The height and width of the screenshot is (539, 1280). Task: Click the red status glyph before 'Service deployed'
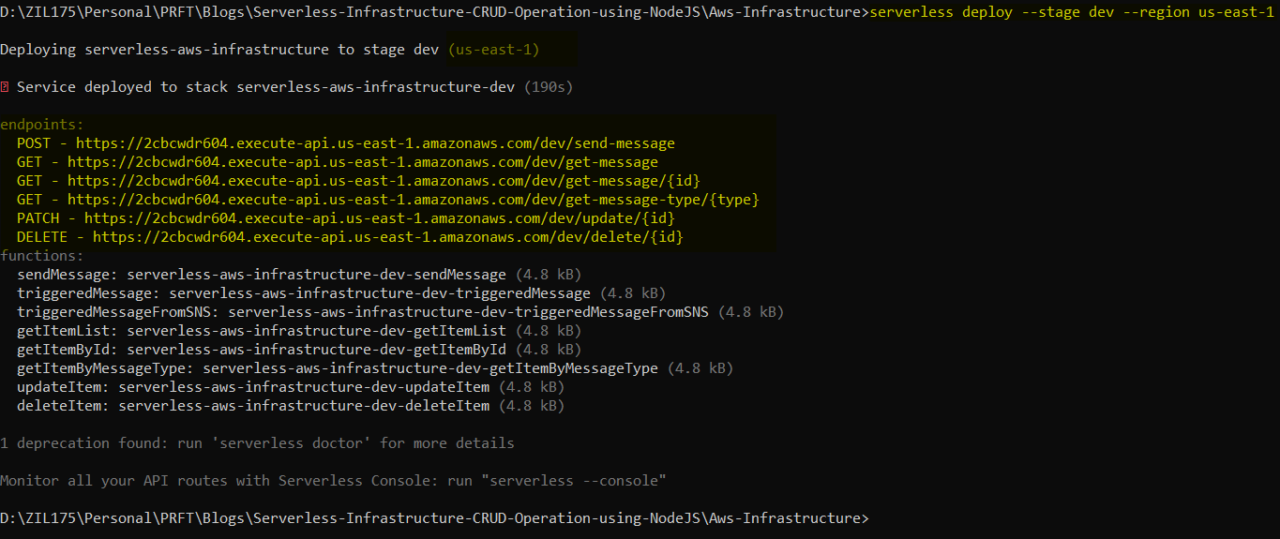pyautogui.click(x=5, y=88)
